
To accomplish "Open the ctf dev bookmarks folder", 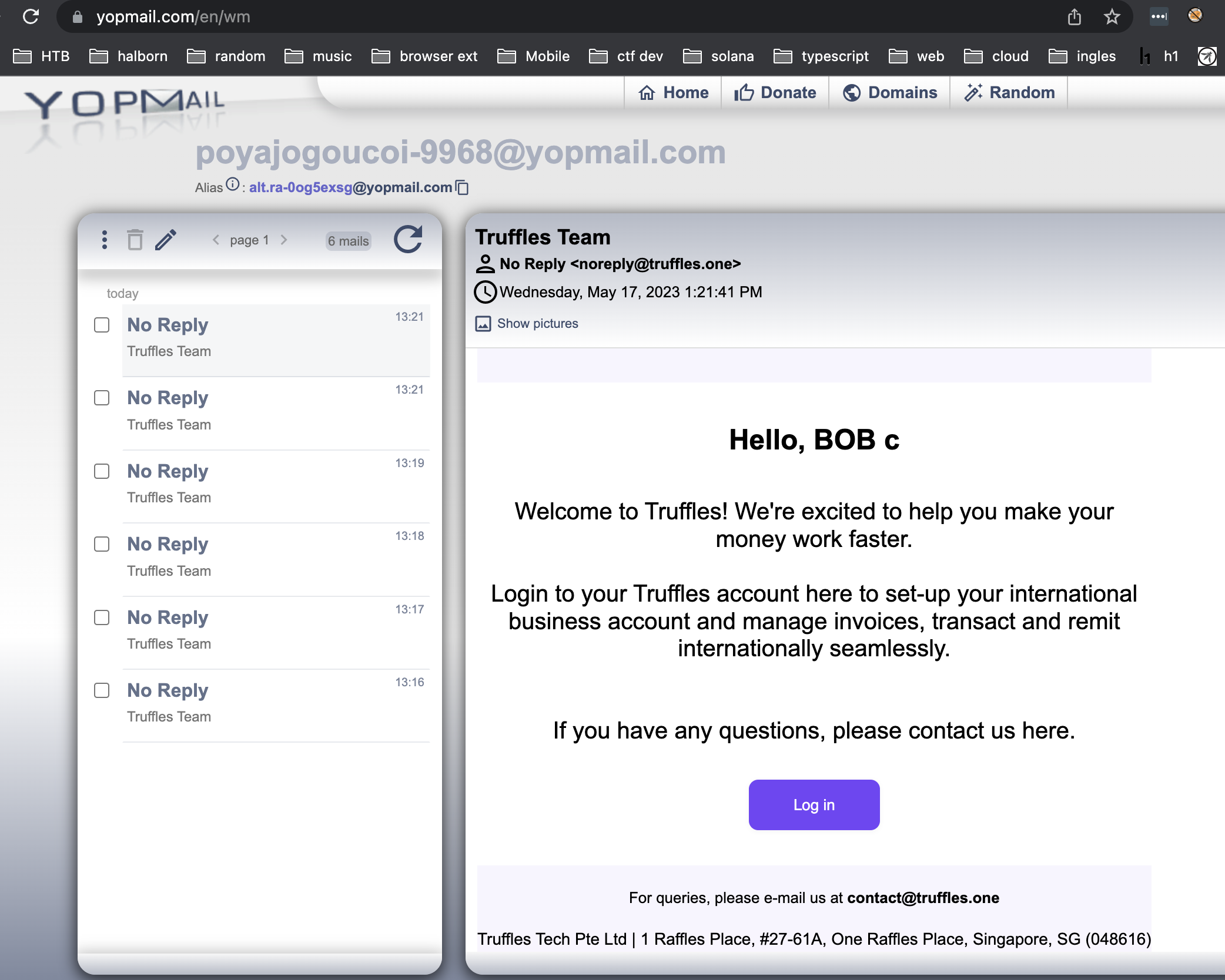I will (625, 56).
